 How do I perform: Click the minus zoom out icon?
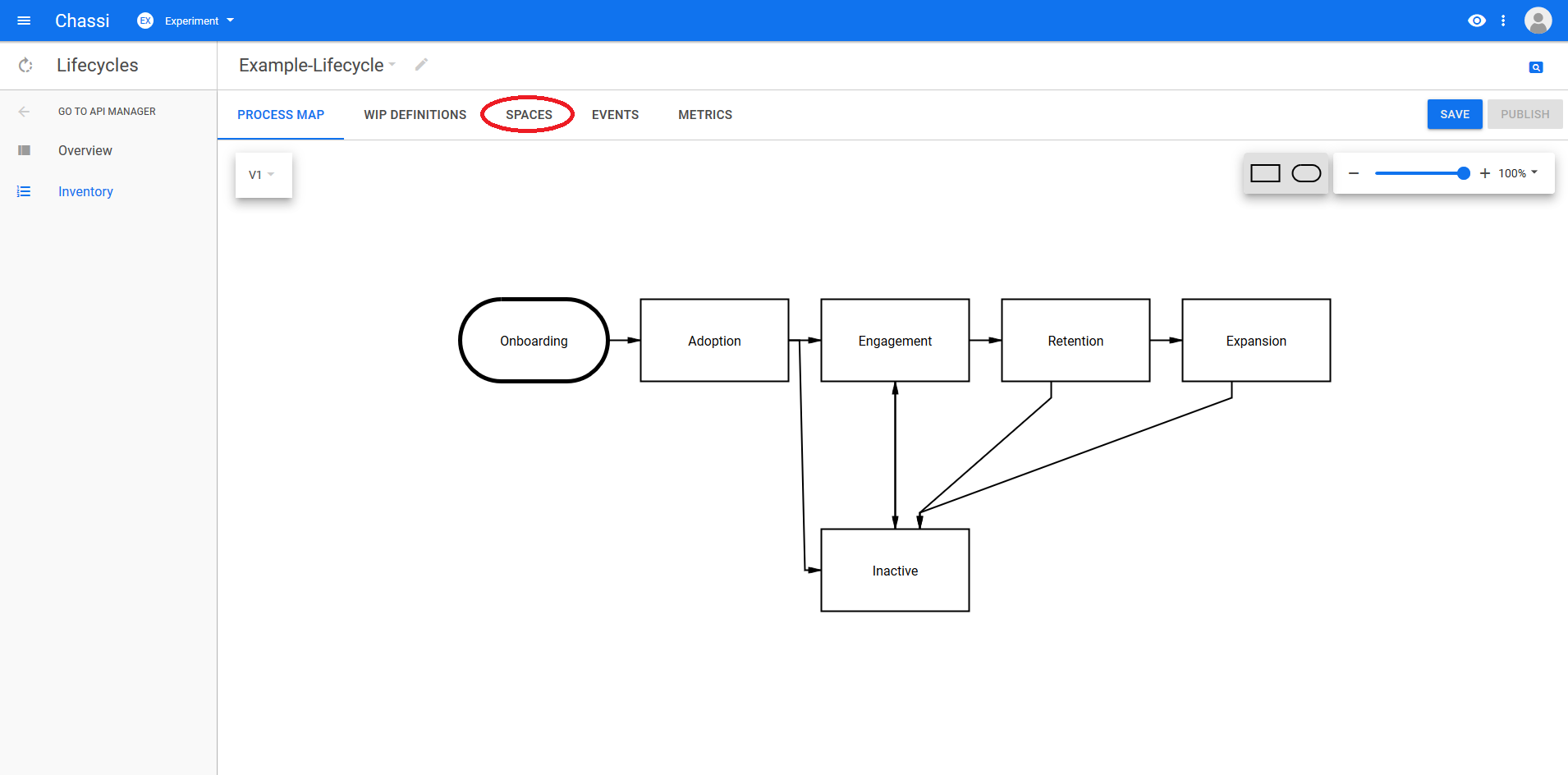tap(1354, 173)
